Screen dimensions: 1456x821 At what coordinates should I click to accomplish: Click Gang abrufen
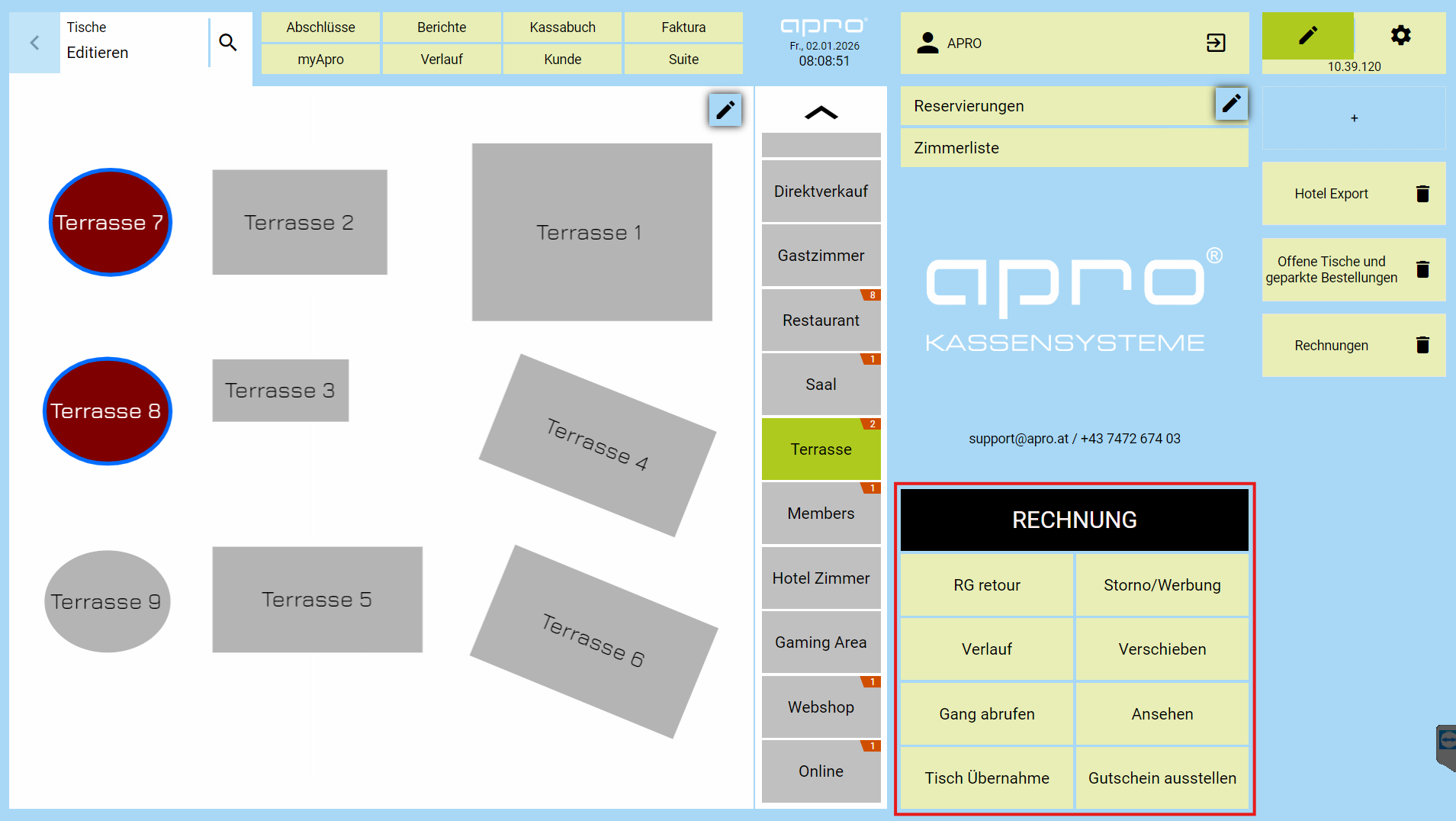pos(987,714)
